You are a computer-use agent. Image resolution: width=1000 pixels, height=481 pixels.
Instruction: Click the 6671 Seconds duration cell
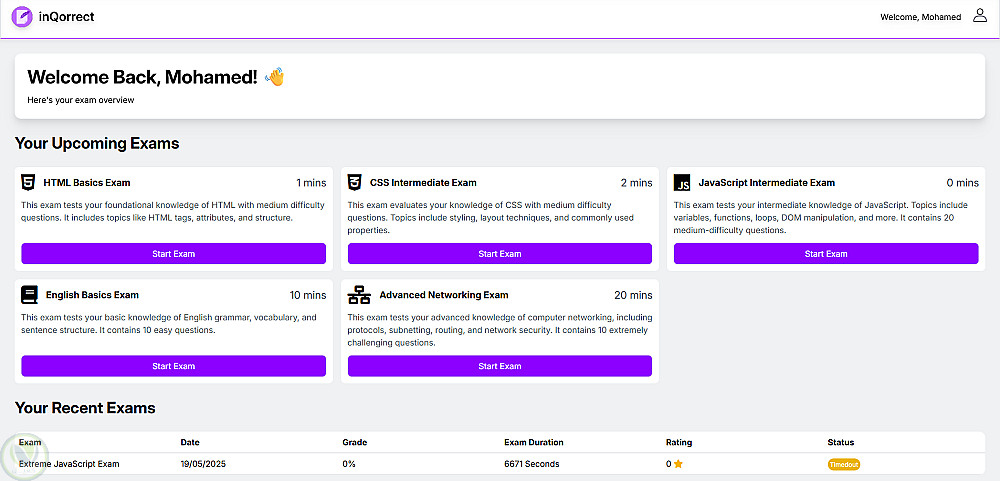click(x=532, y=464)
